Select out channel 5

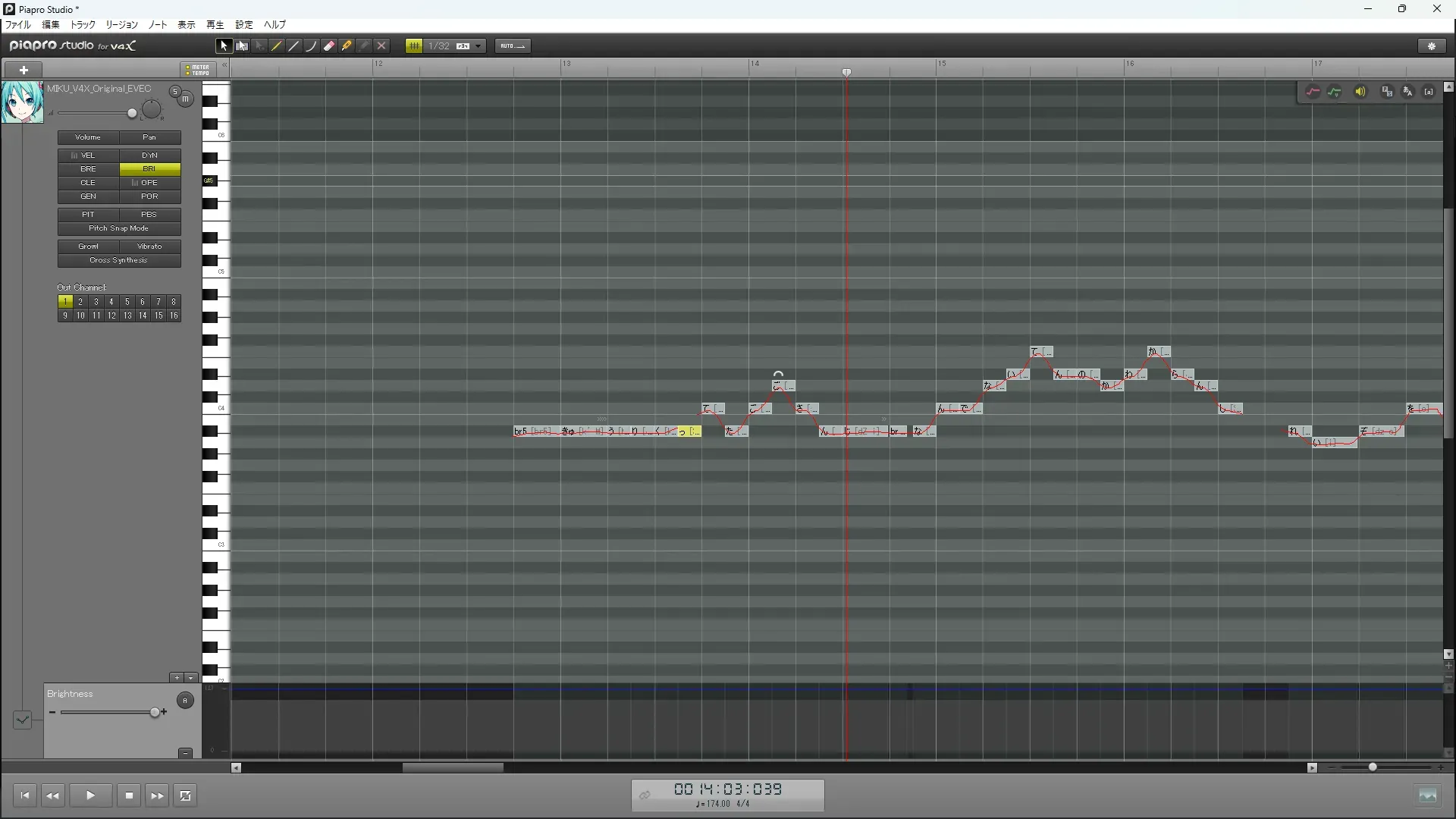127,302
